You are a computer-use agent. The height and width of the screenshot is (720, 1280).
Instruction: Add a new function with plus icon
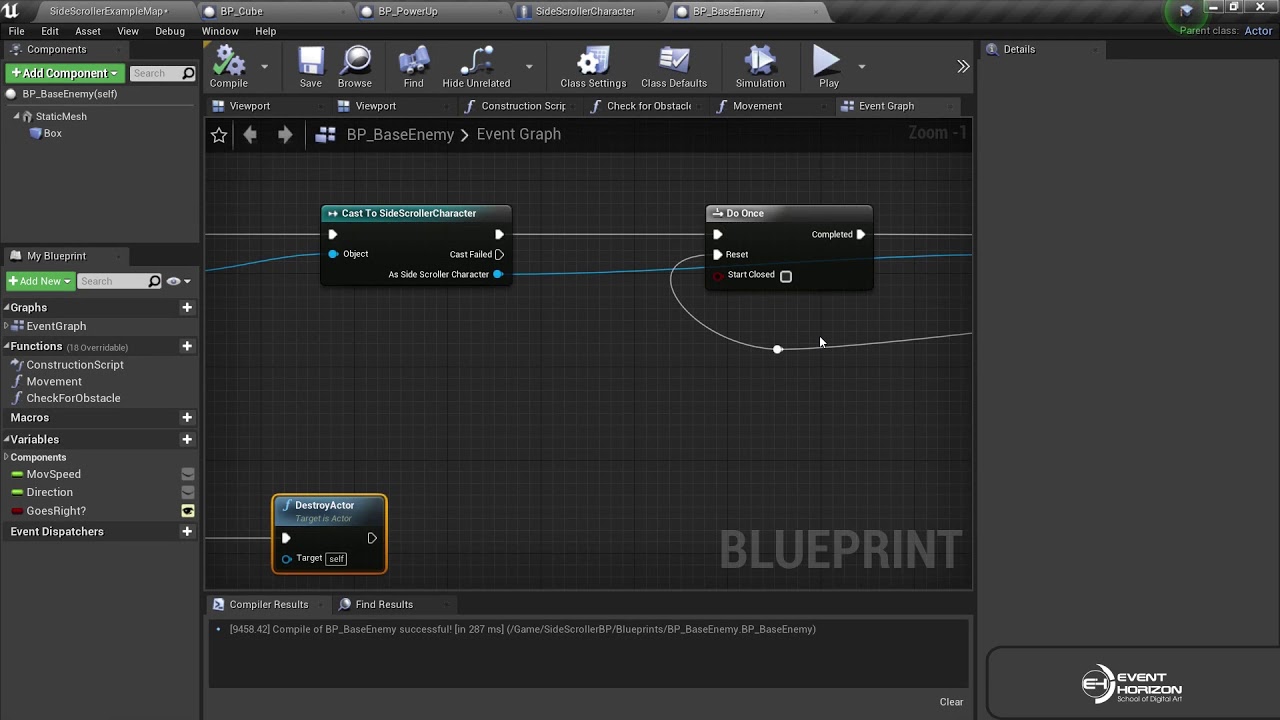coord(187,346)
